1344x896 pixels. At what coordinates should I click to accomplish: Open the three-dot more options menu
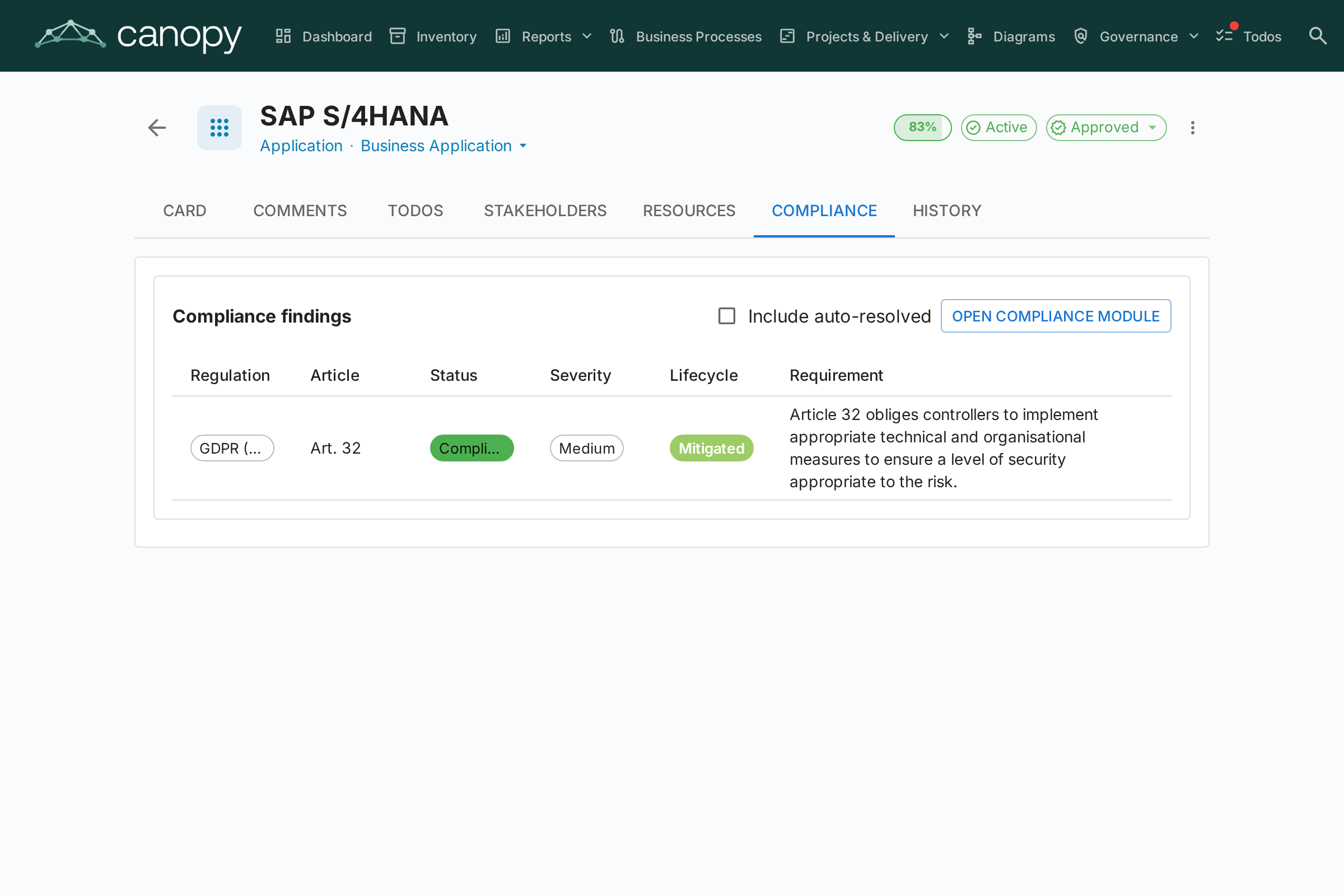pyautogui.click(x=1193, y=128)
